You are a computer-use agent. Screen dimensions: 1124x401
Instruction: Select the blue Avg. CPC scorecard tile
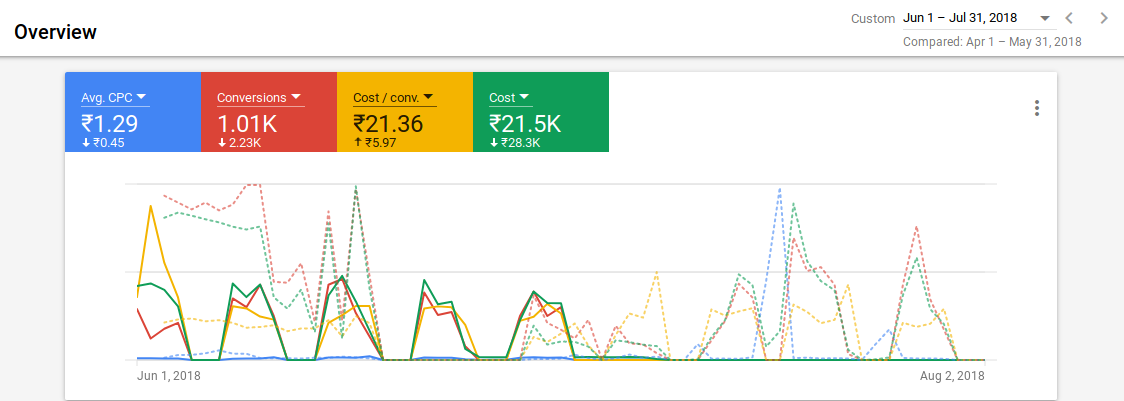click(x=133, y=112)
